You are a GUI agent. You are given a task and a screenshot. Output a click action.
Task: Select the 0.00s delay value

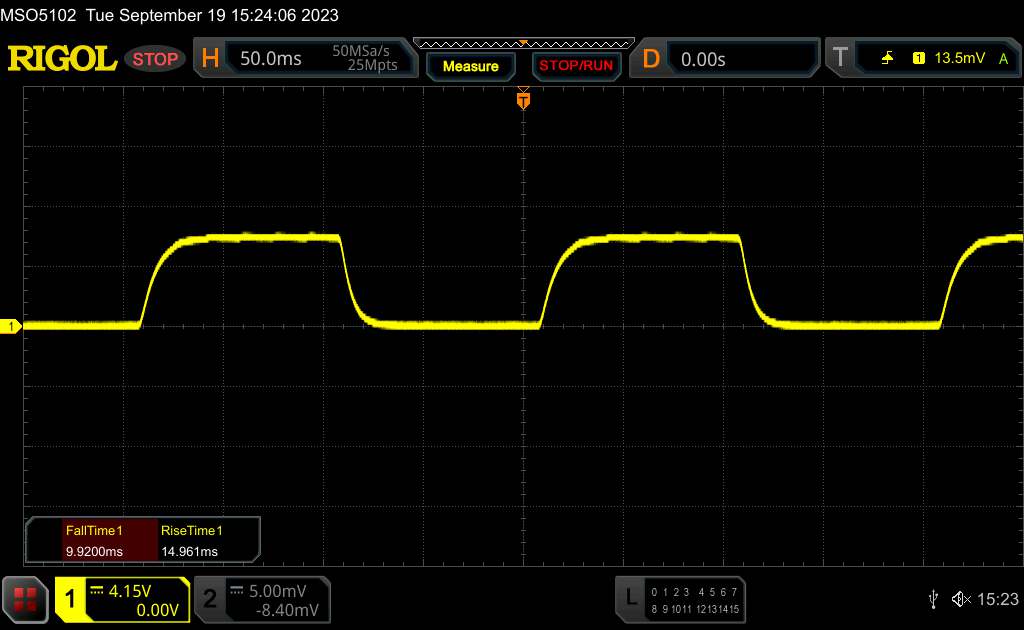coord(703,59)
